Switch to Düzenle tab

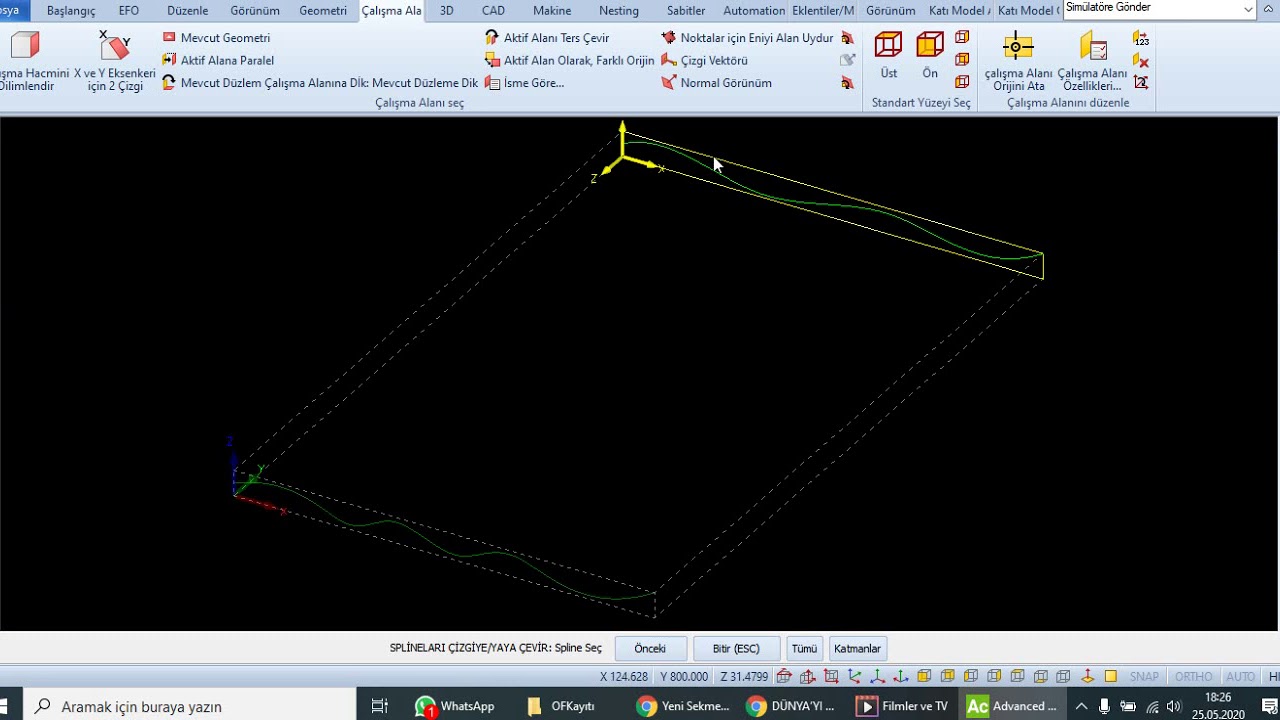pos(188,11)
